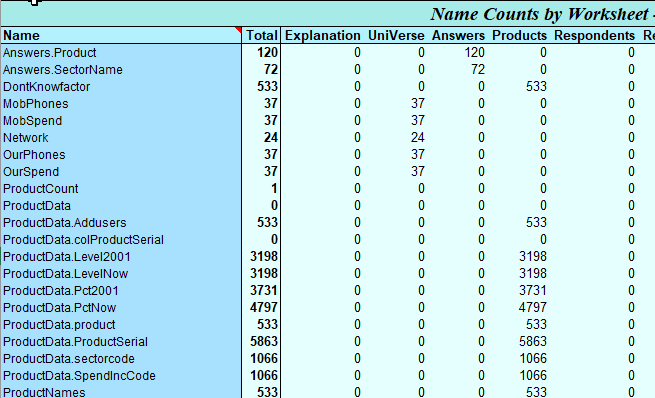Viewport: 655px width, 398px height.
Task: Select the Answers.Product name cell
Action: (x=121, y=53)
